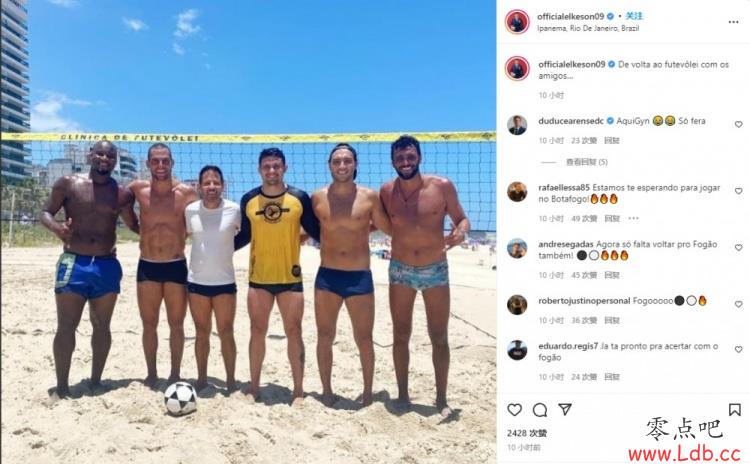Share the post via paper plane icon
This screenshot has width=750, height=464.
coord(565,409)
